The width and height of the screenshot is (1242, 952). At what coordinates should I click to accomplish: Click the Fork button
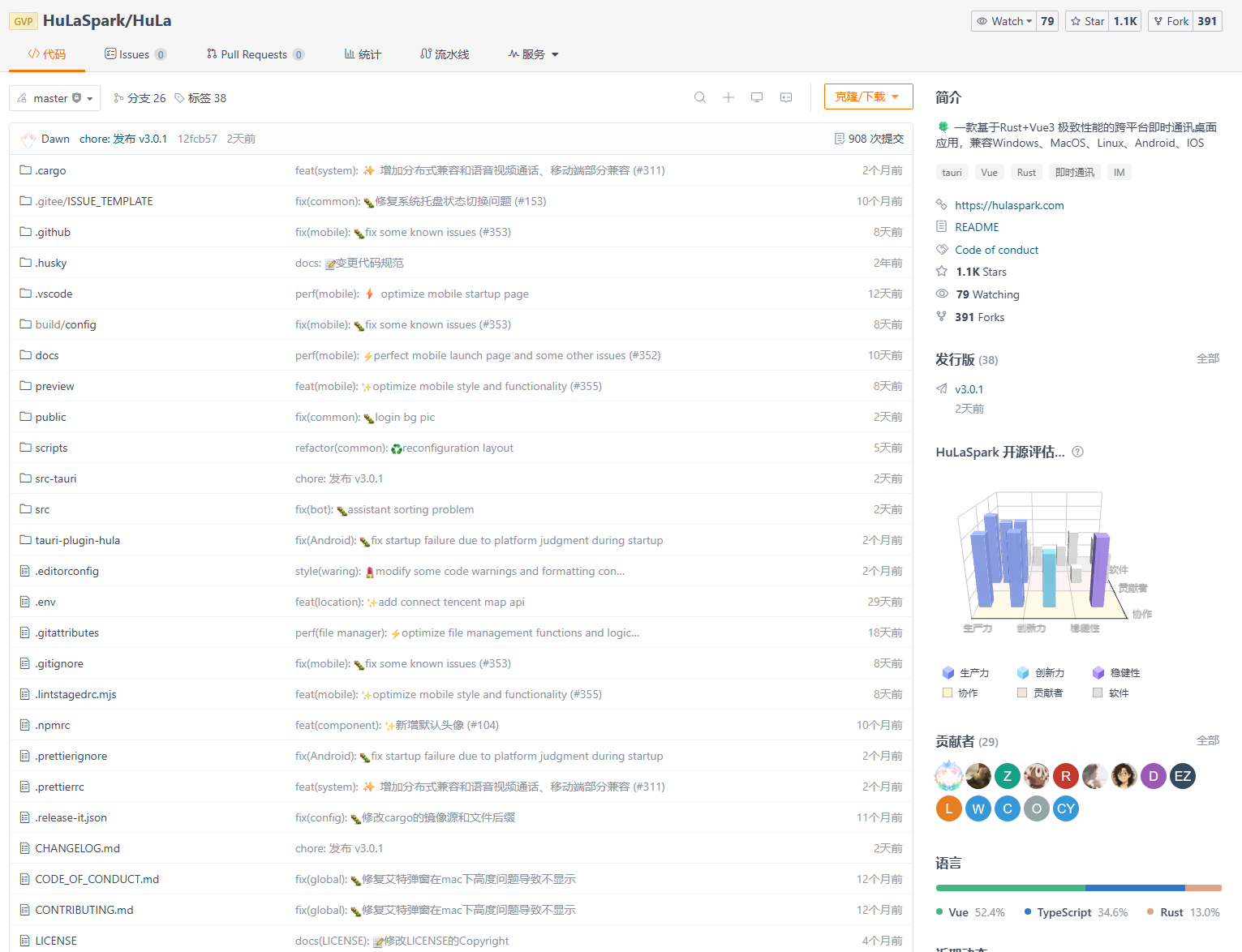click(1171, 21)
